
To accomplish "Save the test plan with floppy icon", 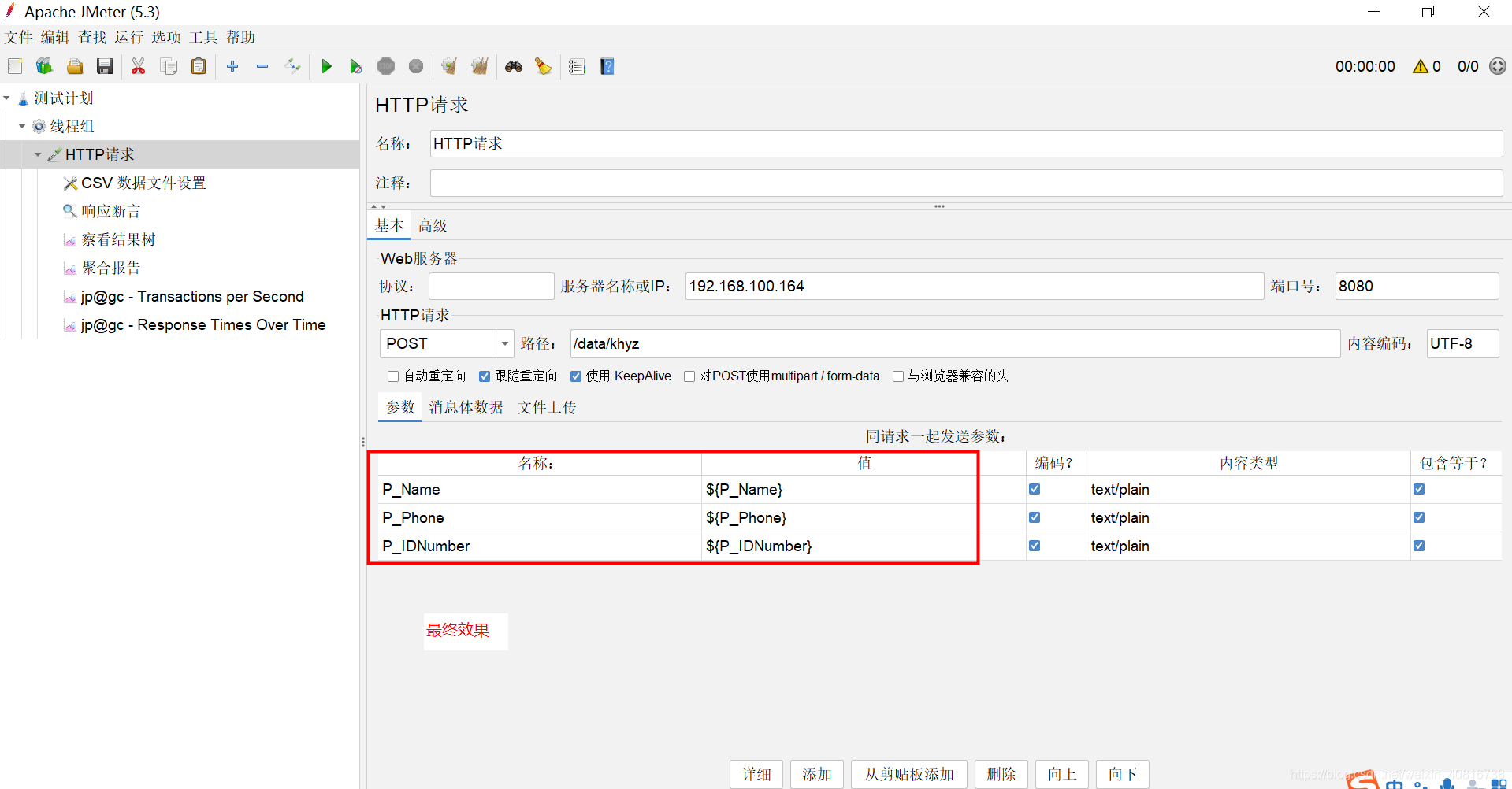I will pyautogui.click(x=105, y=67).
